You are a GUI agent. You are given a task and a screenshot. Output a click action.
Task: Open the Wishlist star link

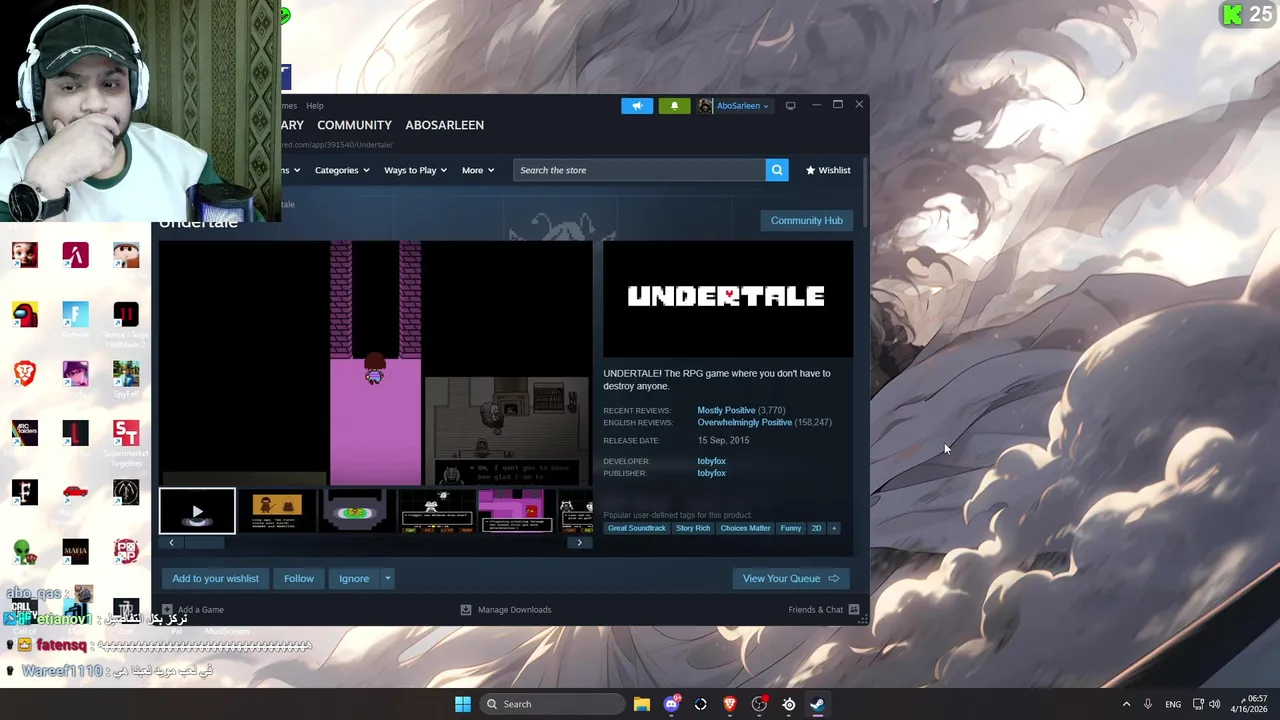tap(828, 170)
